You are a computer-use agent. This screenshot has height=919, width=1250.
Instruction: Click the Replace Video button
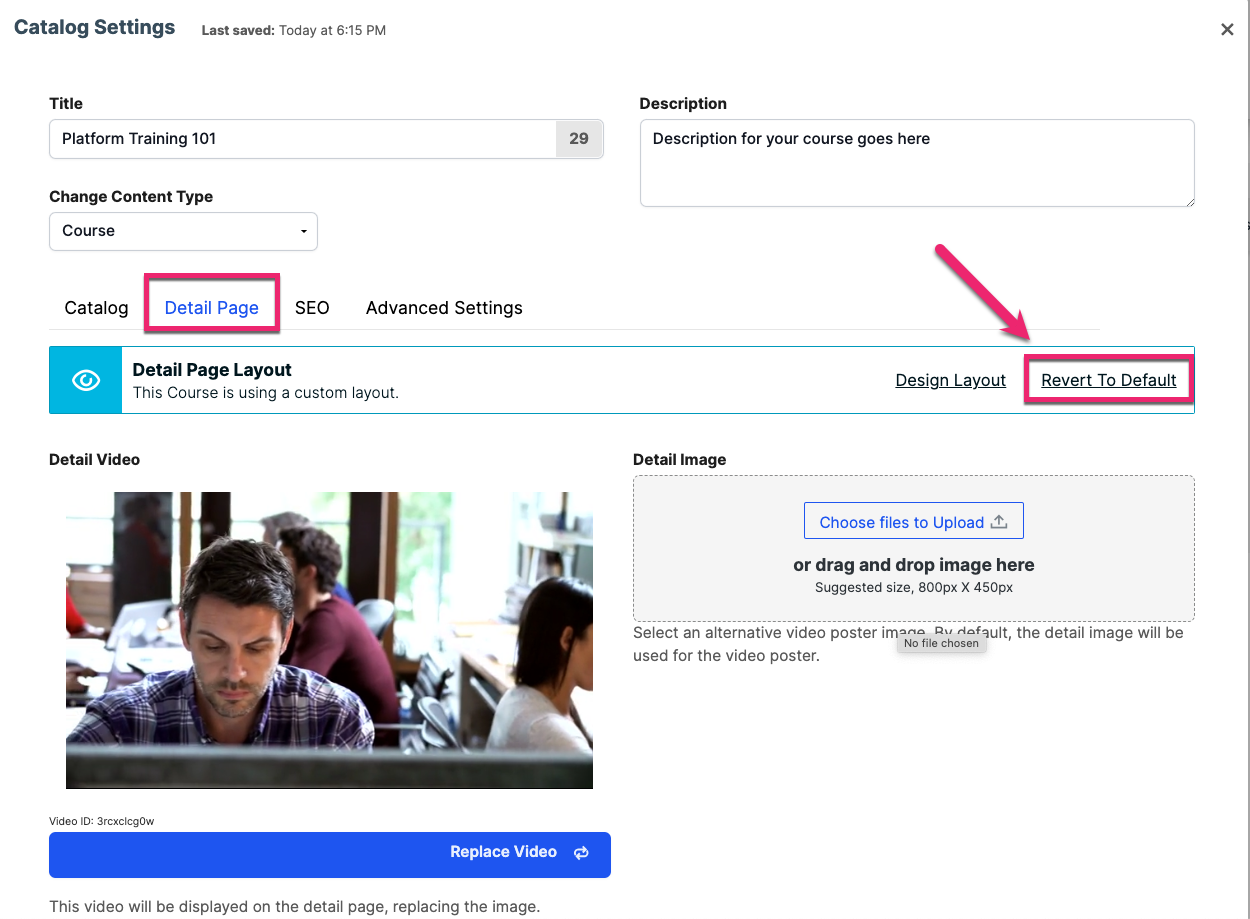(330, 855)
